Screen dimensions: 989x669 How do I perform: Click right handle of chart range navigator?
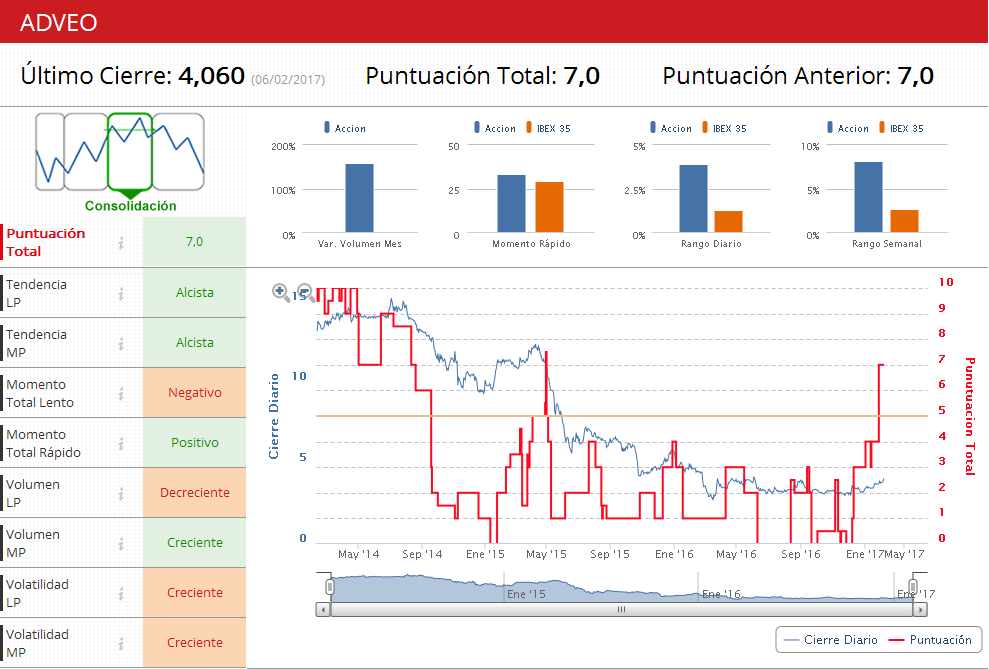913,587
